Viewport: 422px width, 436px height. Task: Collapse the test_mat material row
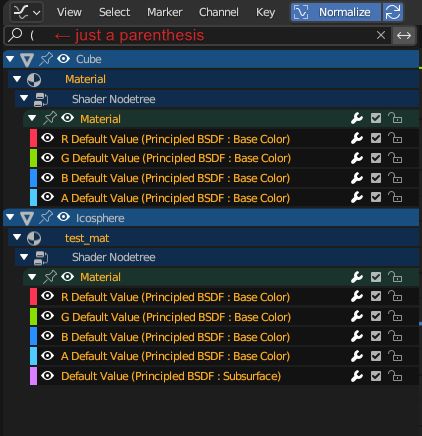pos(17,237)
